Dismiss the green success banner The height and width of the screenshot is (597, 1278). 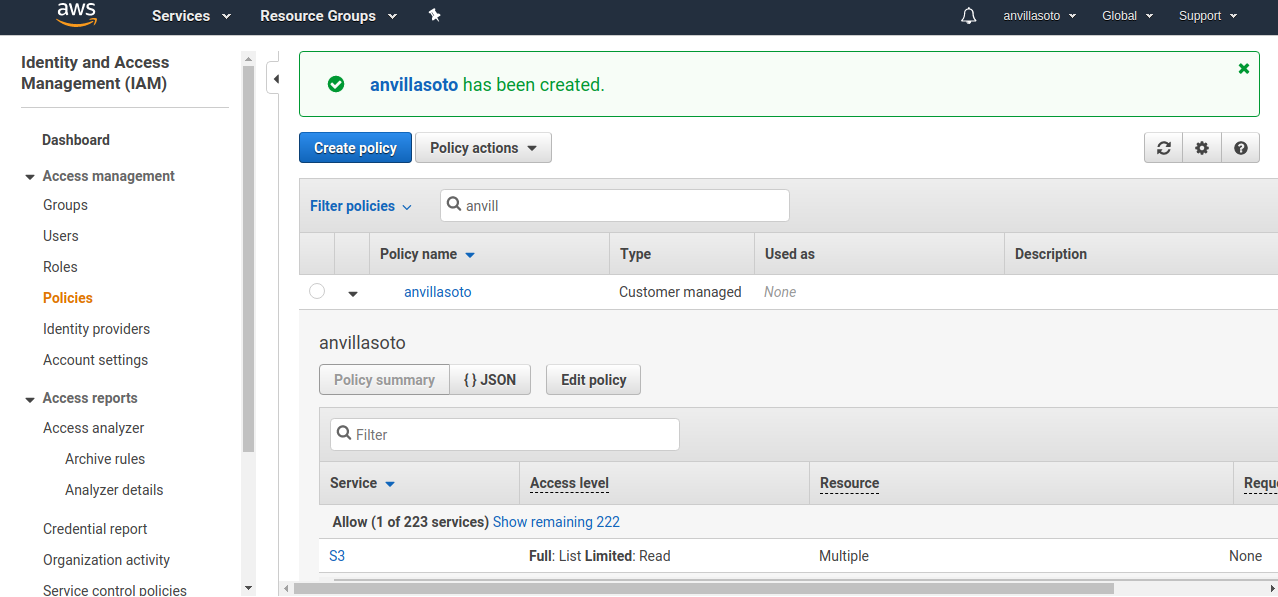click(1244, 68)
